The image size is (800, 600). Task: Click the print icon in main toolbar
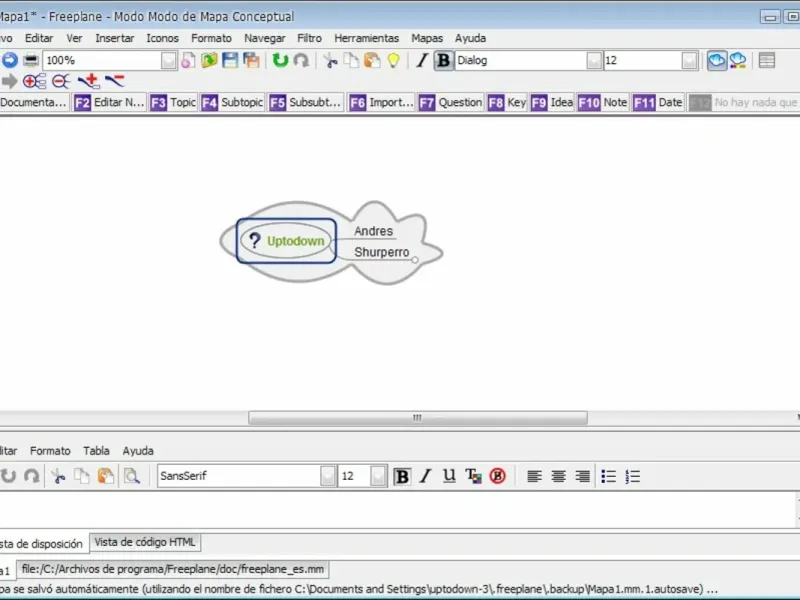[x=31, y=60]
